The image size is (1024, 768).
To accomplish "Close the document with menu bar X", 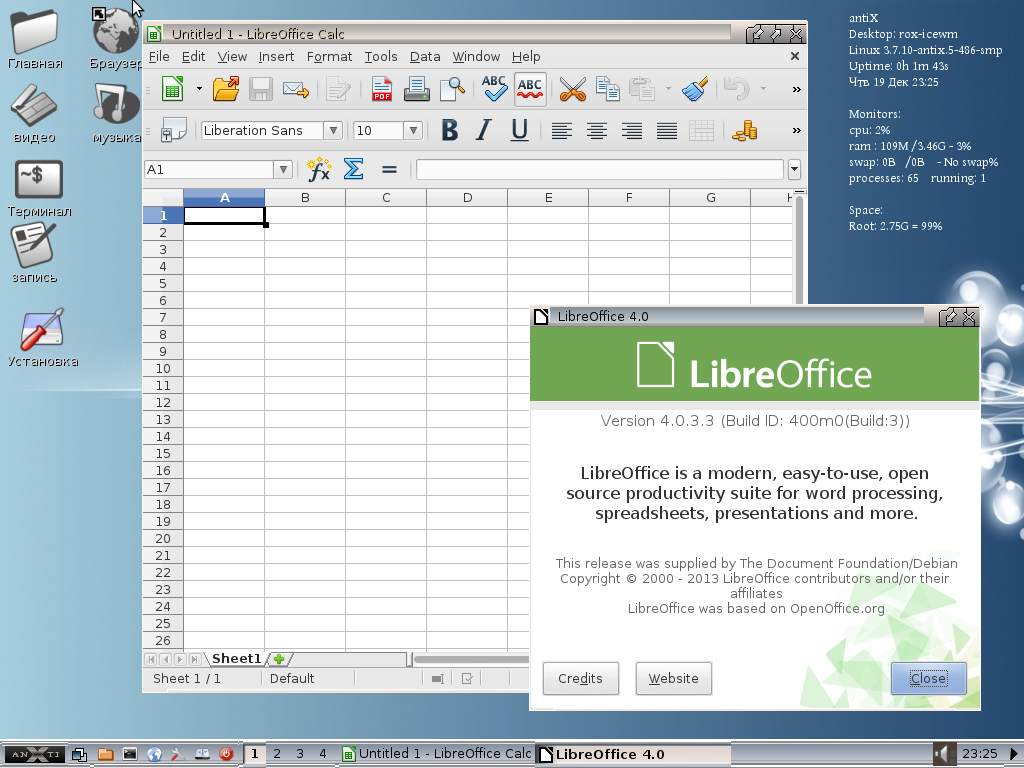I will pyautogui.click(x=795, y=56).
